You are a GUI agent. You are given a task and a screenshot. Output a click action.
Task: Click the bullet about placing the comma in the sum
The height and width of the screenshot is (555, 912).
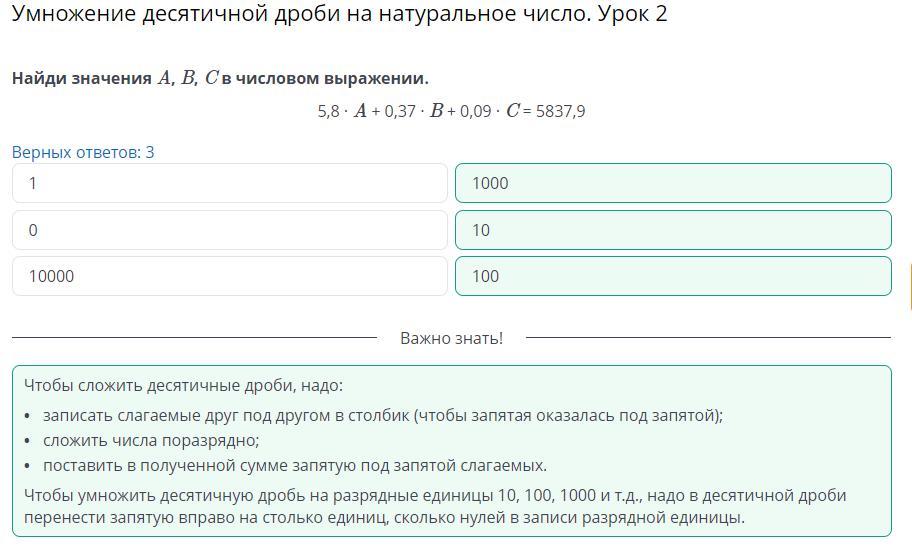(294, 465)
